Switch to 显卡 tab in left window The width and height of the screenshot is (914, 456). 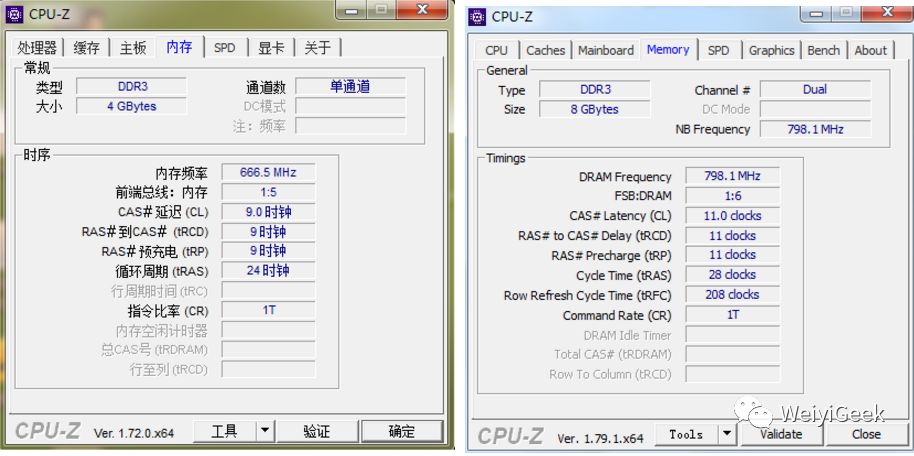coord(271,48)
